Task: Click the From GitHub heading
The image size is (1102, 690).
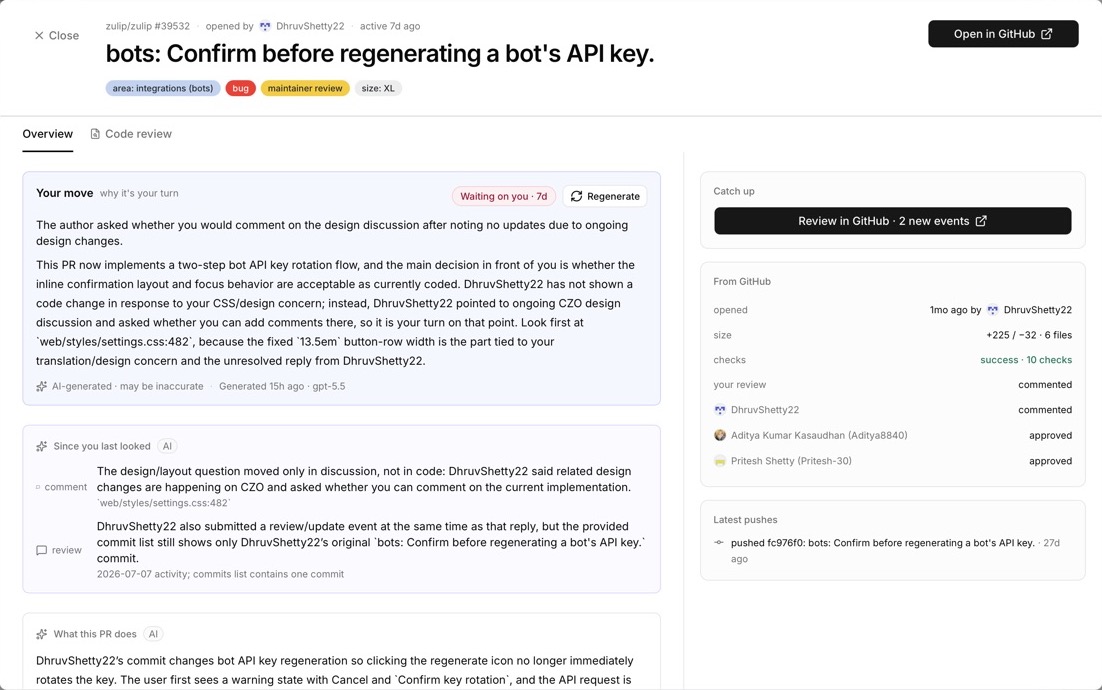Action: [x=742, y=282]
